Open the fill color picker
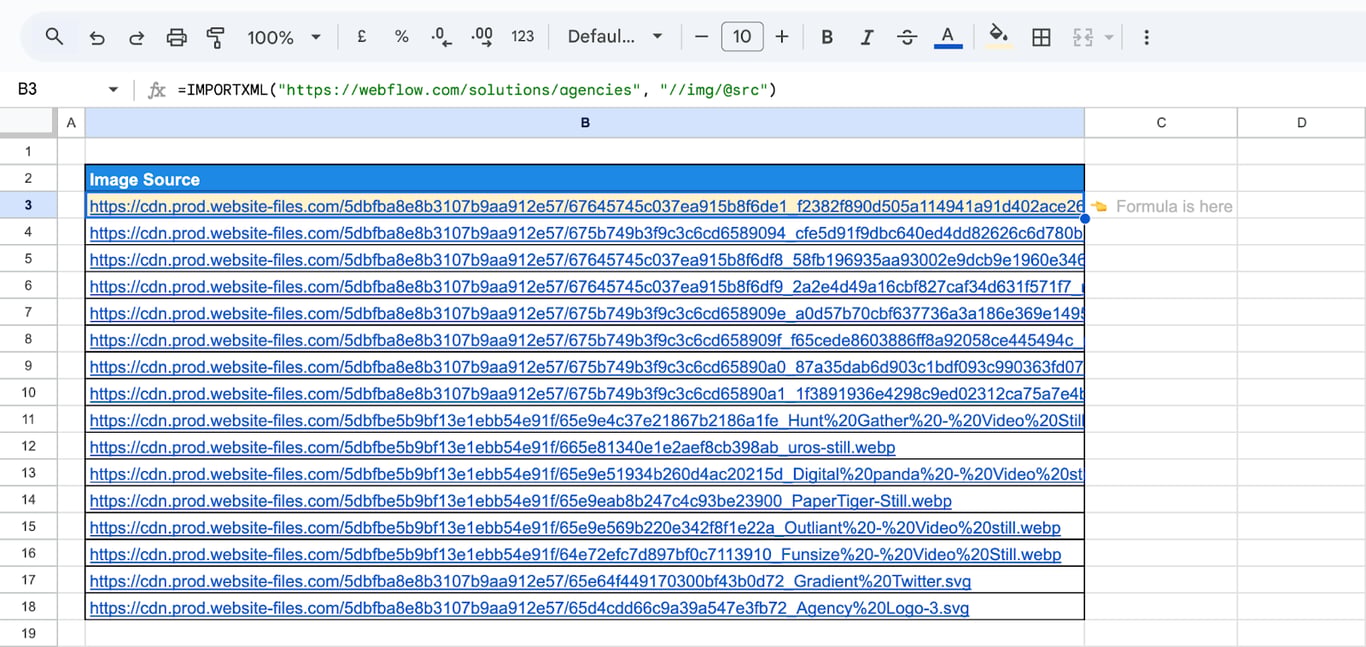1366x647 pixels. tap(998, 37)
